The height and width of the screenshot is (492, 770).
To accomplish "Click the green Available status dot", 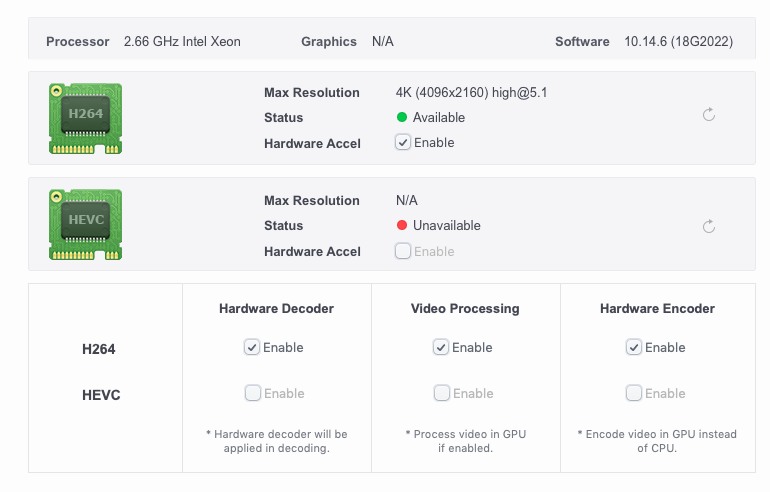I will coord(402,117).
